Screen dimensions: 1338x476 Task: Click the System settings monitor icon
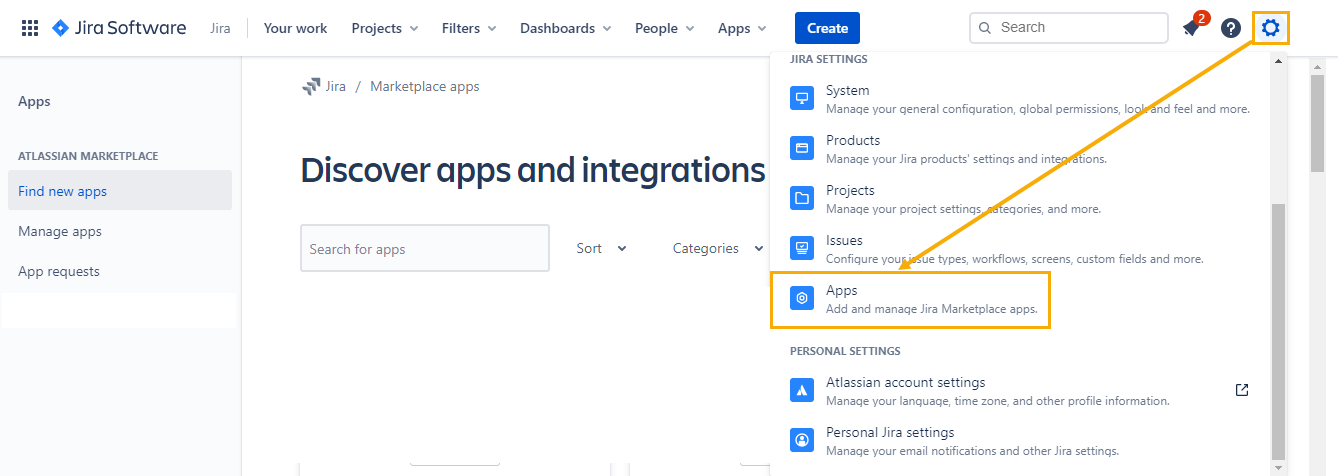802,98
